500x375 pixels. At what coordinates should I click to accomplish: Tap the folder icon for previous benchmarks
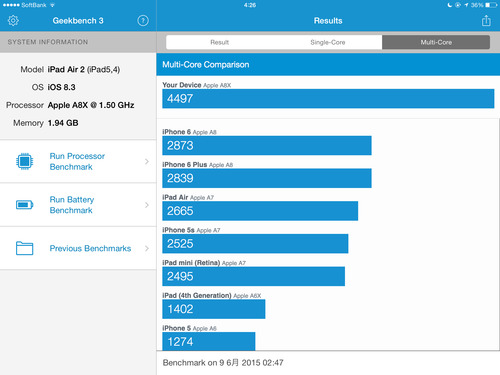pyautogui.click(x=25, y=248)
